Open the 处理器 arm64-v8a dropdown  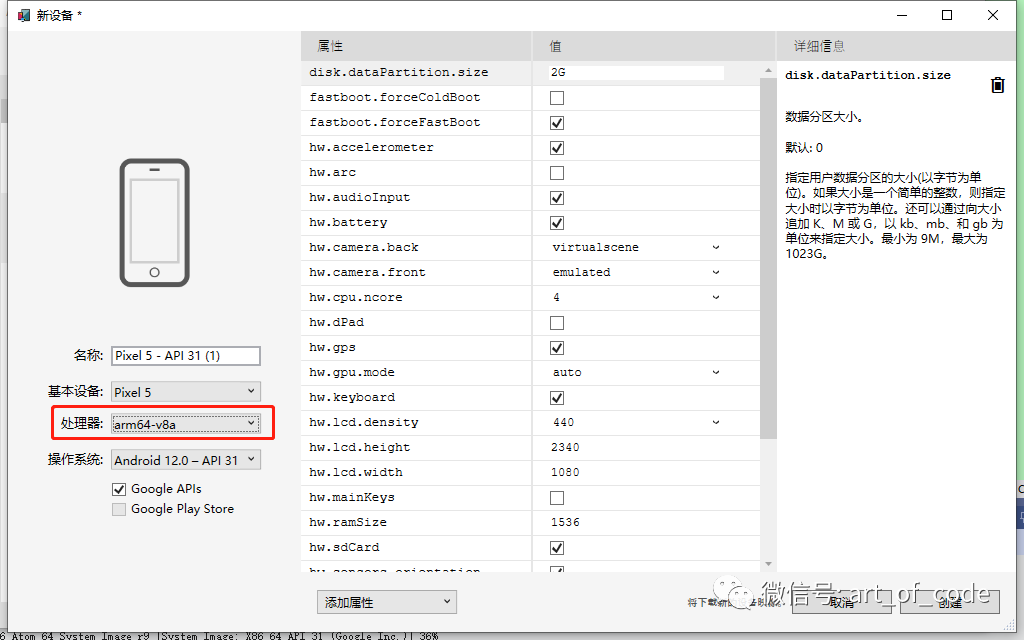186,424
